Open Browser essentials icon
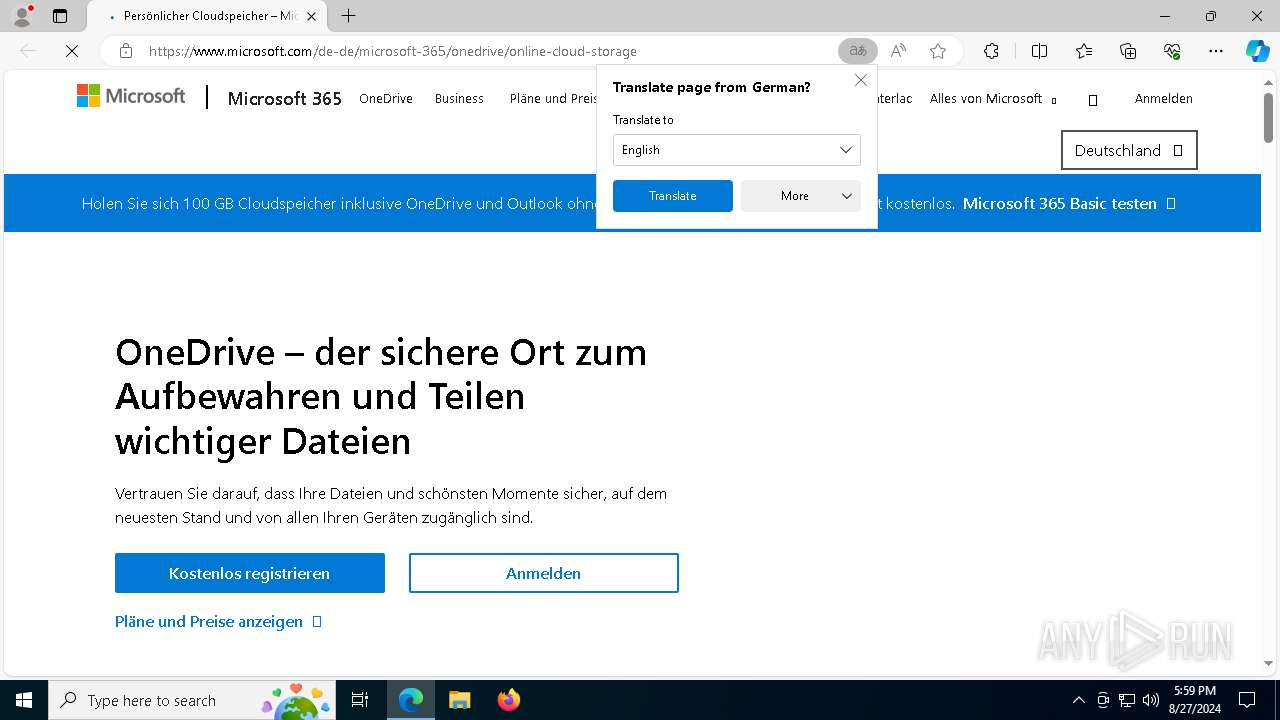 pos(1172,51)
